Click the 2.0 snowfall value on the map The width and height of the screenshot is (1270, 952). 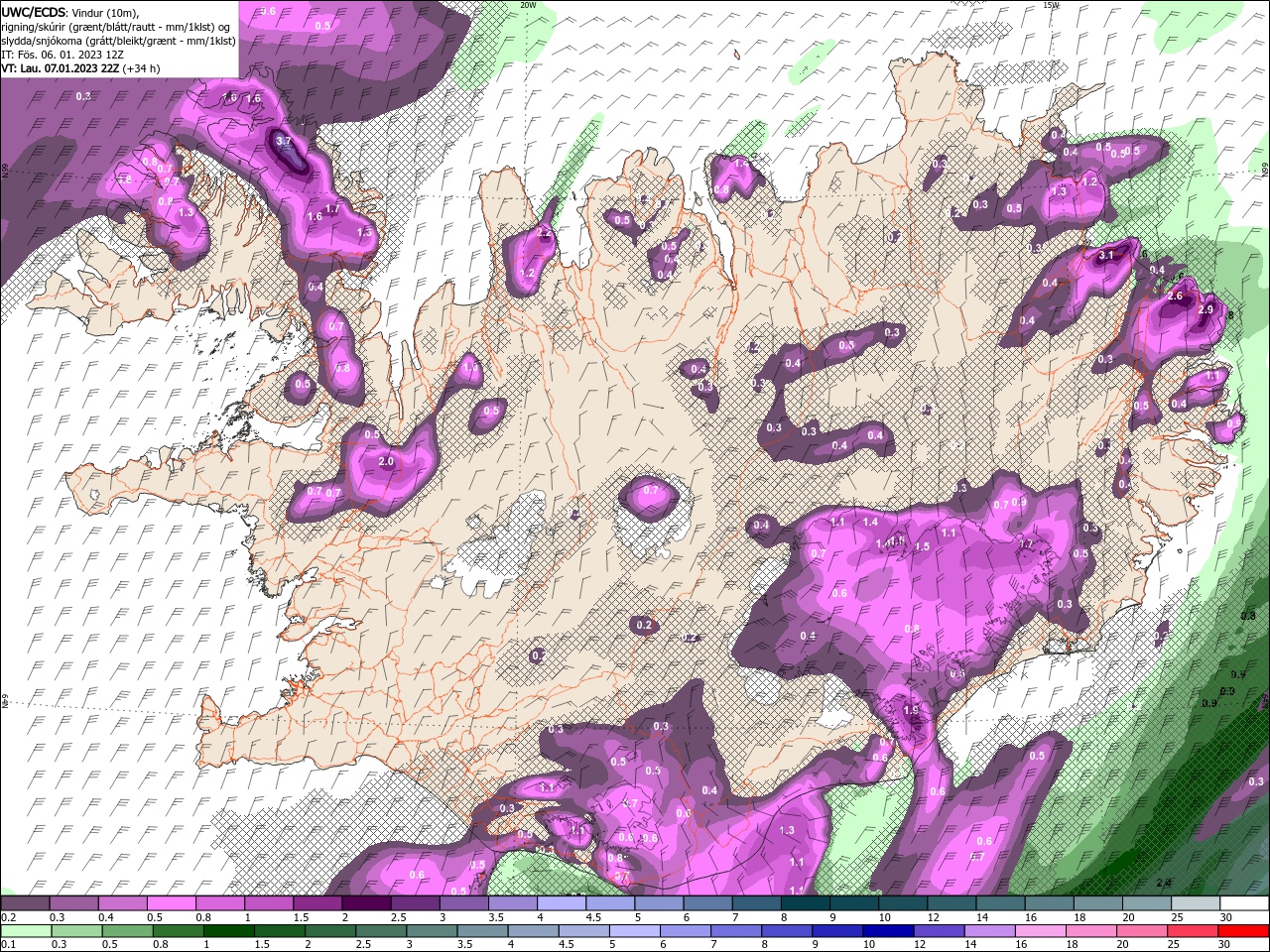(386, 461)
